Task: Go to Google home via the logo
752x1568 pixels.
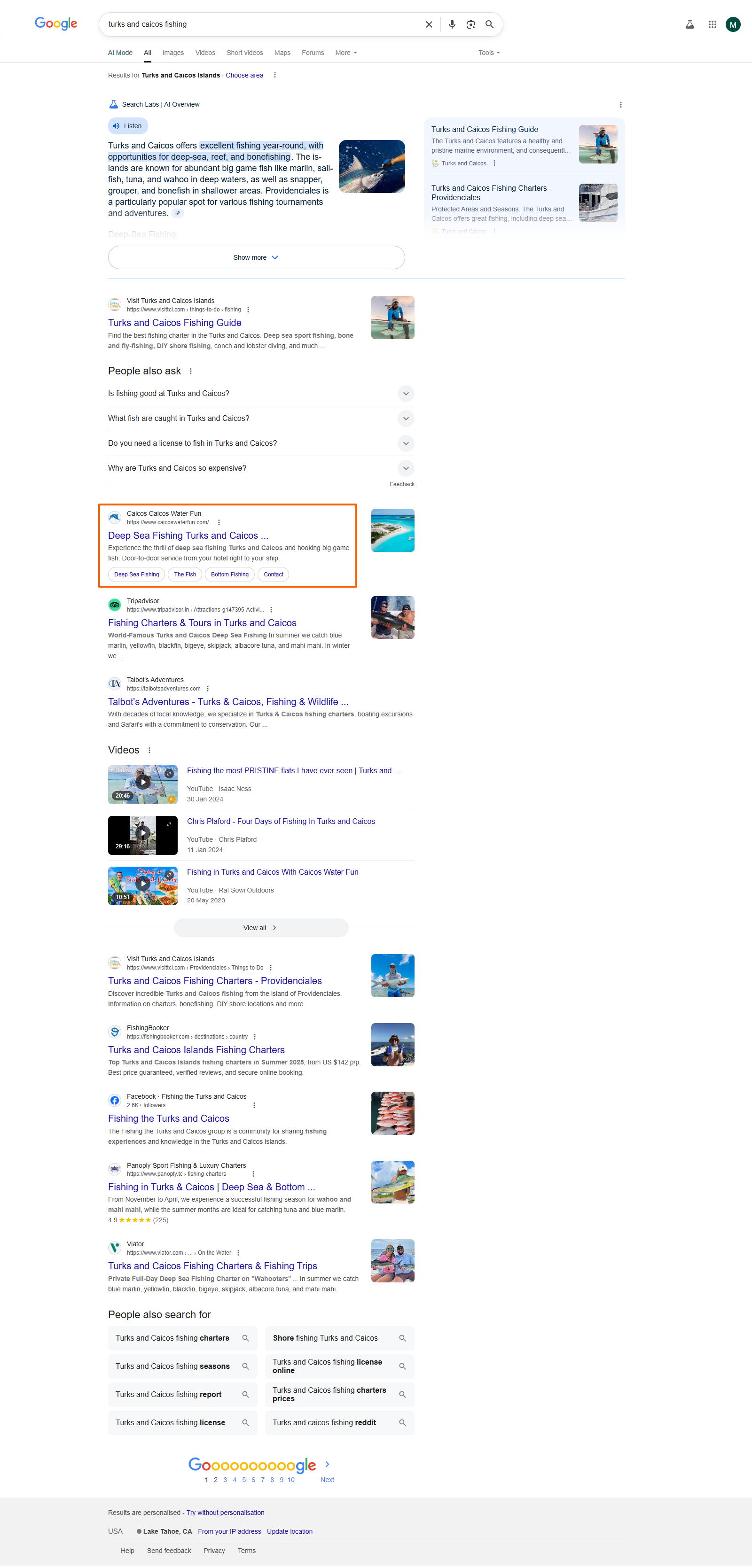Action: [x=56, y=24]
